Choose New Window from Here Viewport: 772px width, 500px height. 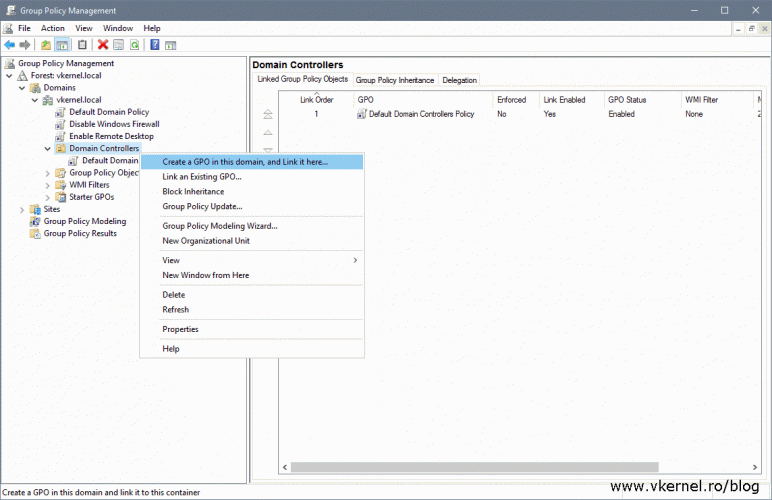point(252,275)
